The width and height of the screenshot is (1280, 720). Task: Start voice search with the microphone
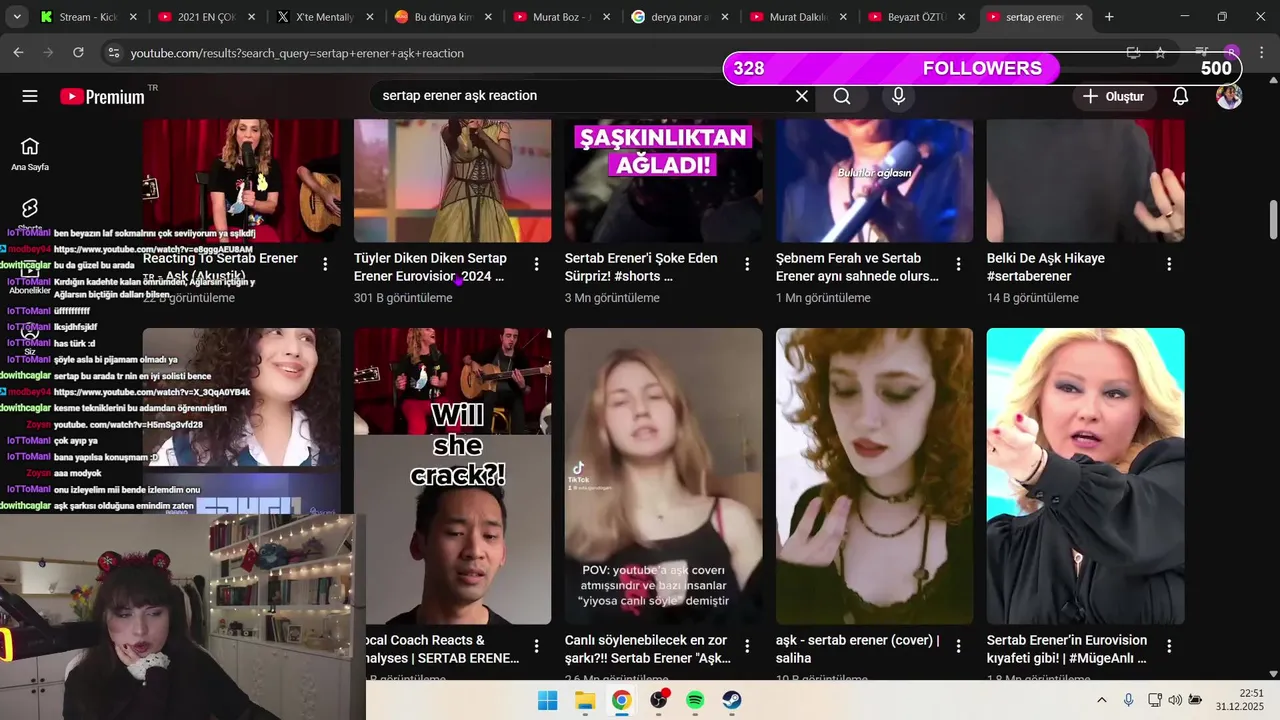(x=898, y=96)
